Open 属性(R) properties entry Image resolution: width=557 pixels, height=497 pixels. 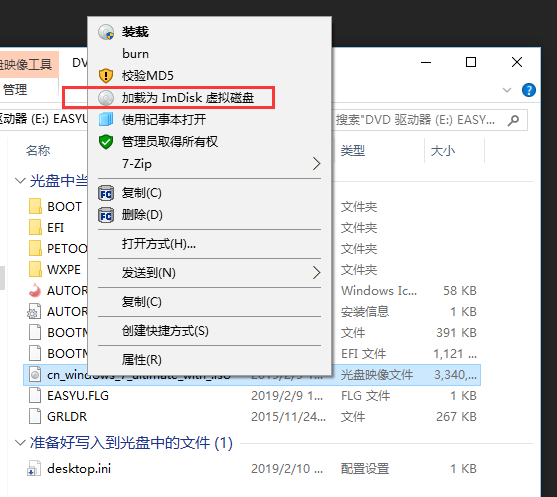[210, 360]
